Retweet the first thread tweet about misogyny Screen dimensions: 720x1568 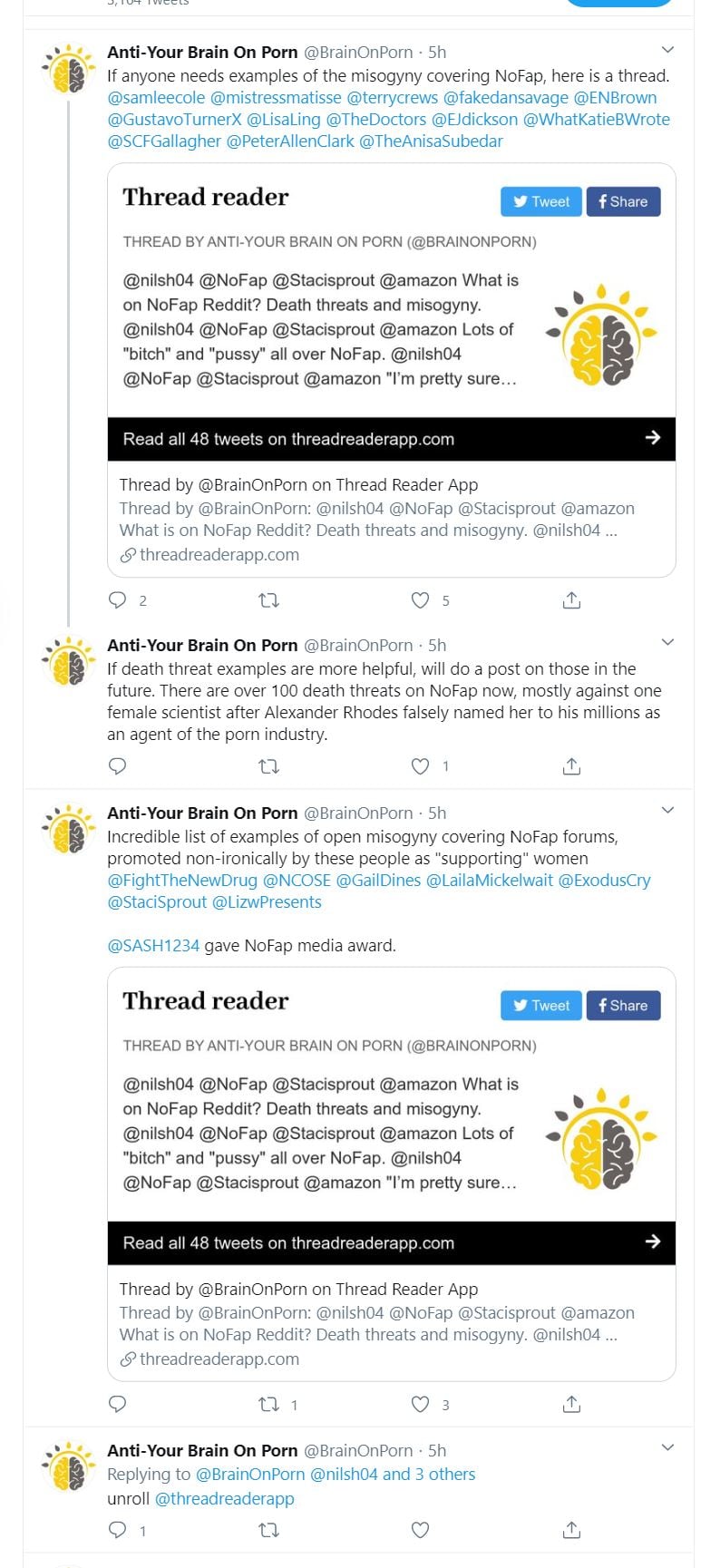[269, 600]
